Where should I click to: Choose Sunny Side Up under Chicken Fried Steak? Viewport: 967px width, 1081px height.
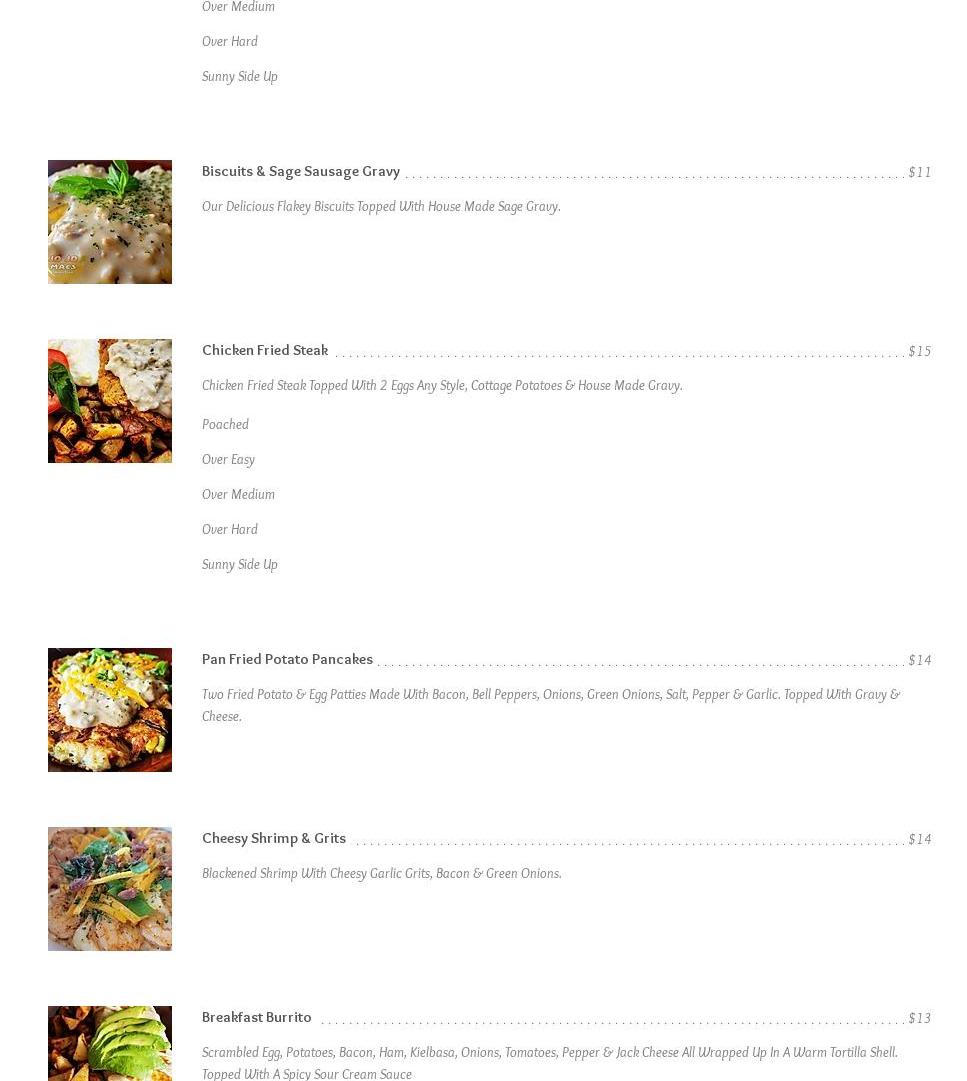240,565
